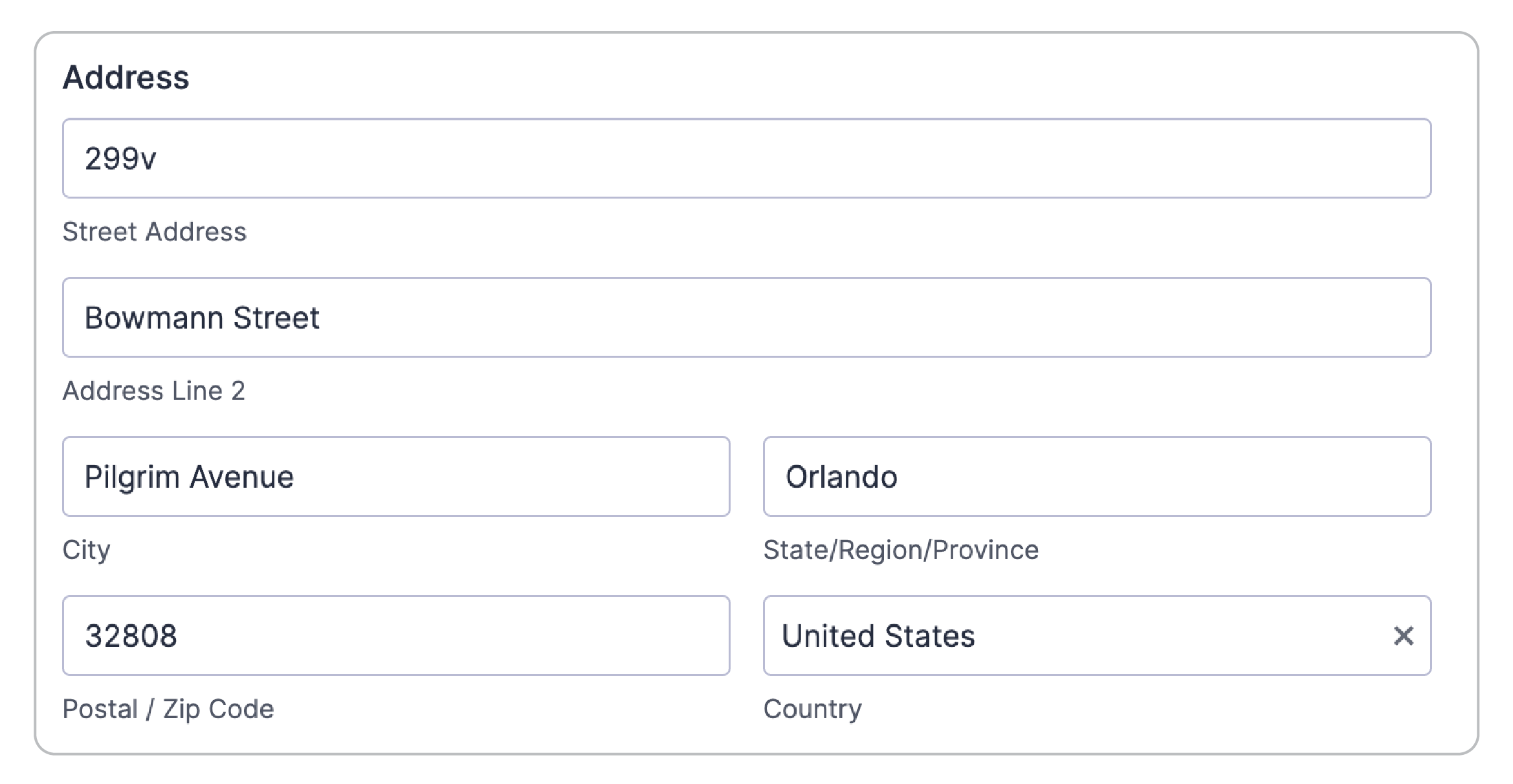Click the City label
Image resolution: width=1513 pixels, height=784 pixels.
[86, 550]
